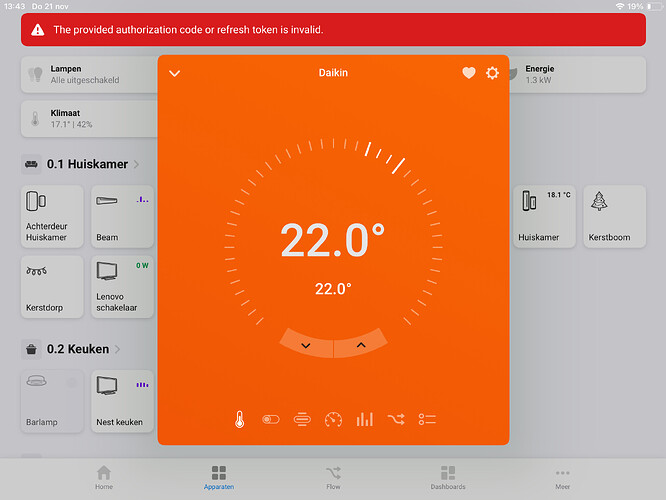This screenshot has height=500, width=666.
Task: Open the thermostat mode view icon
Action: [x=302, y=420]
